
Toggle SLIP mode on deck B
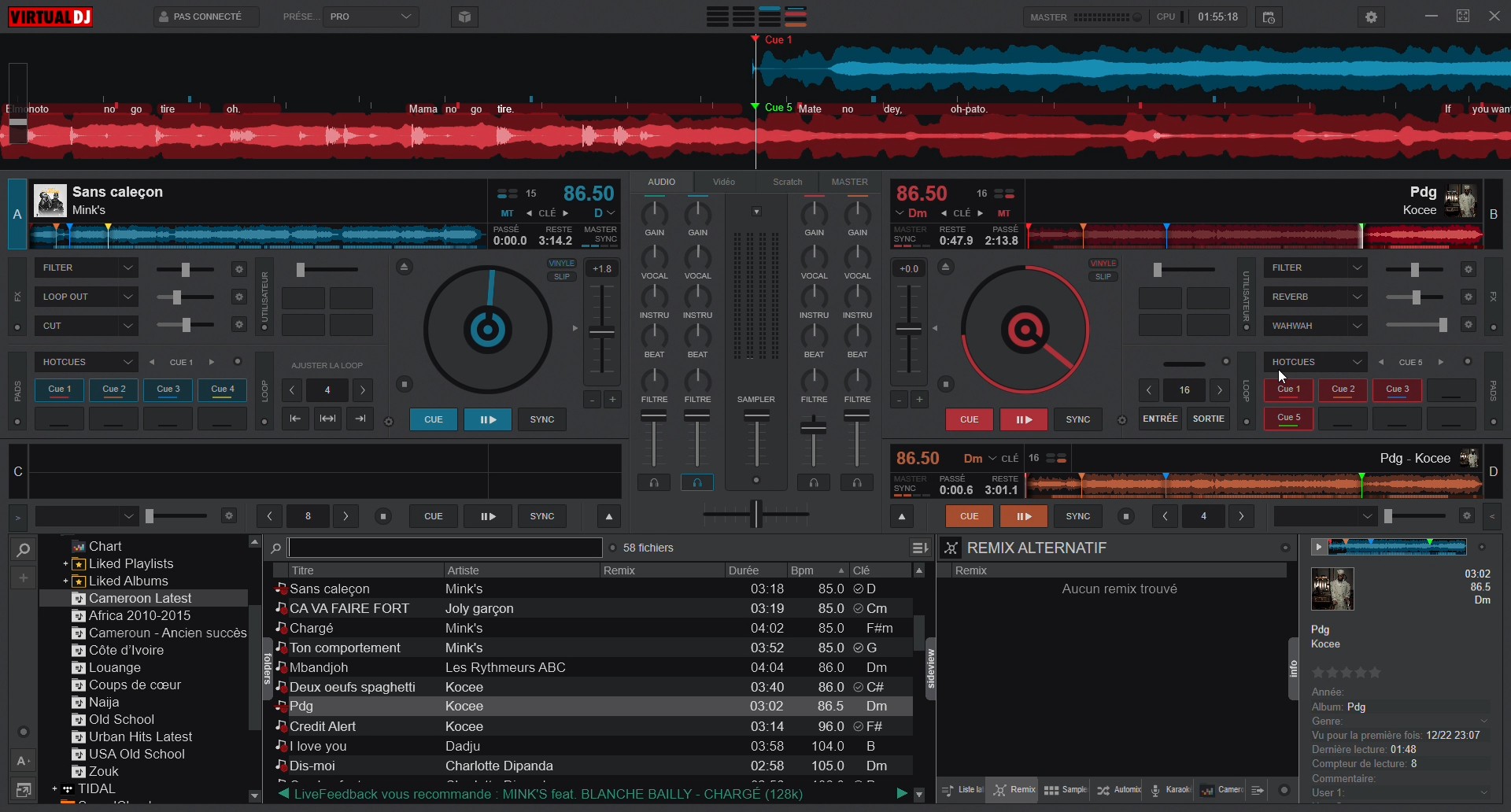pos(1103,277)
